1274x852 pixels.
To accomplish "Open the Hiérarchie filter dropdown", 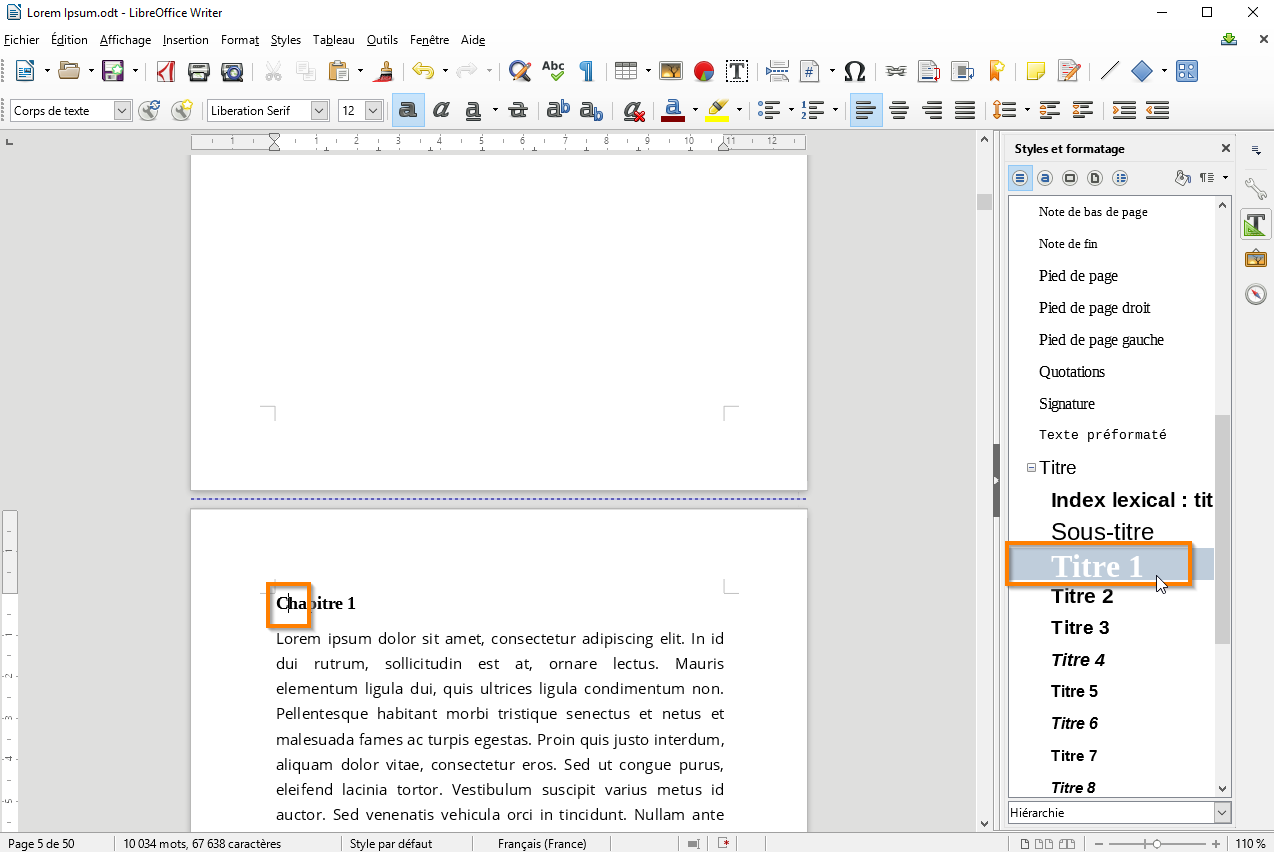I will 1222,813.
